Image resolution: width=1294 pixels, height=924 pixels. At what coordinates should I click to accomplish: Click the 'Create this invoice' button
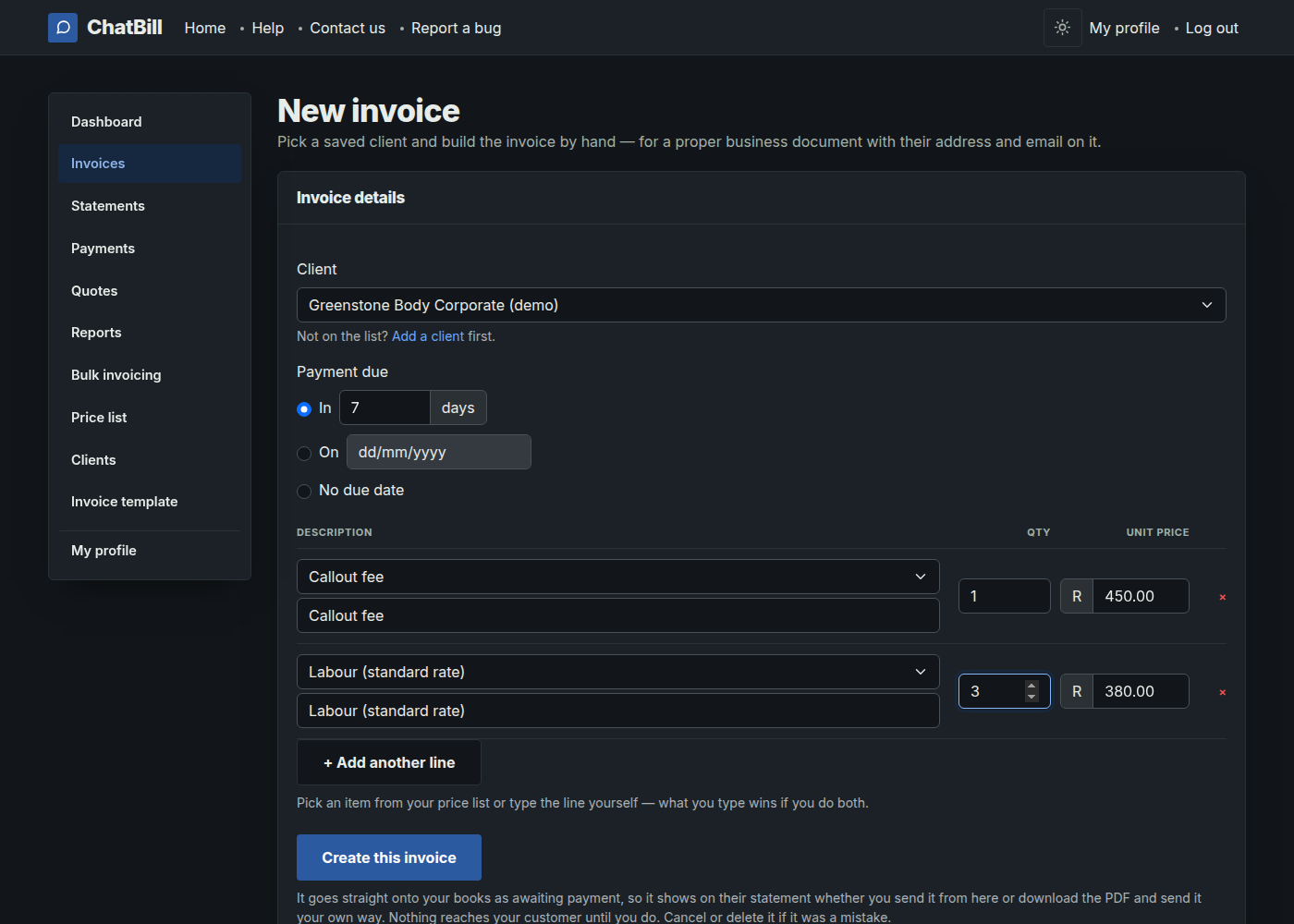(x=389, y=857)
